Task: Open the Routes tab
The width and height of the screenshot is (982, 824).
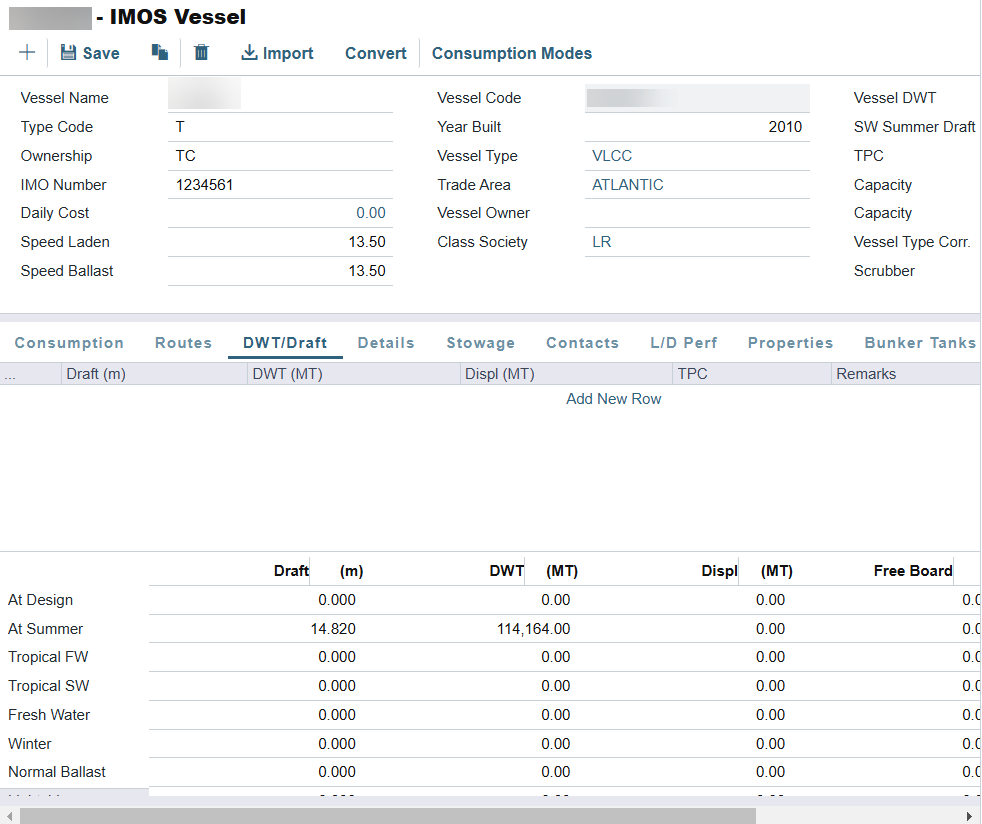Action: pos(183,343)
